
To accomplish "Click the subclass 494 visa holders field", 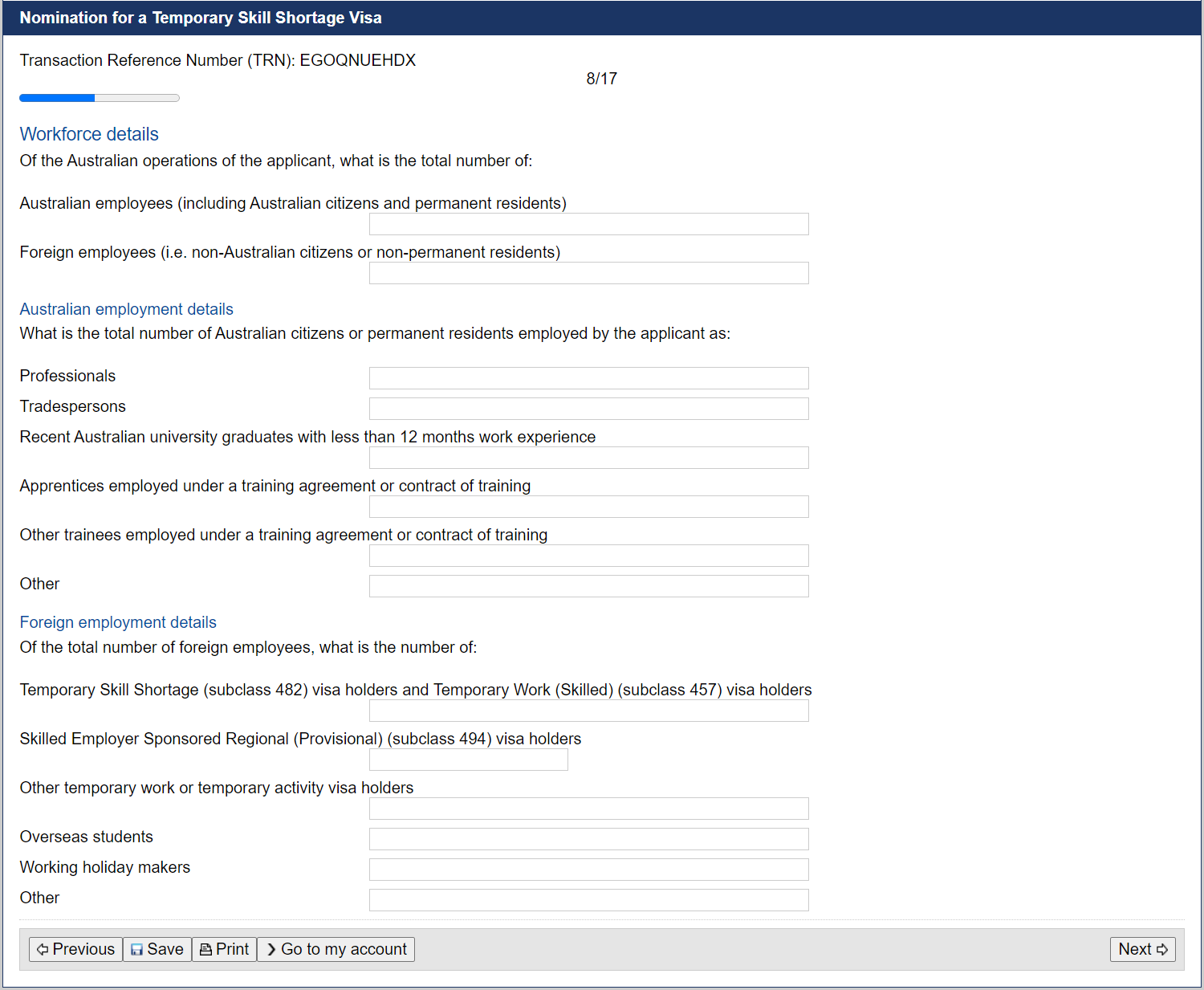I will click(x=469, y=760).
